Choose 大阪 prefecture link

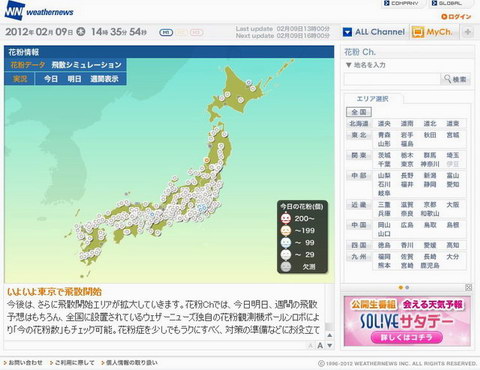click(x=453, y=205)
